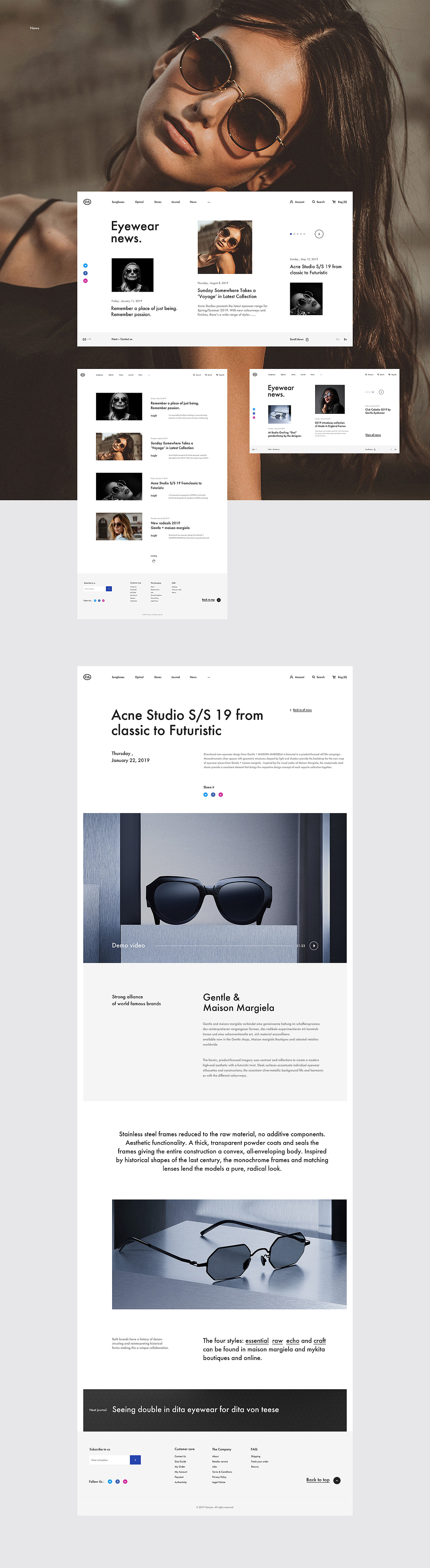Open the Stores menu in the top page
Image resolution: width=430 pixels, height=1568 pixels.
click(158, 202)
